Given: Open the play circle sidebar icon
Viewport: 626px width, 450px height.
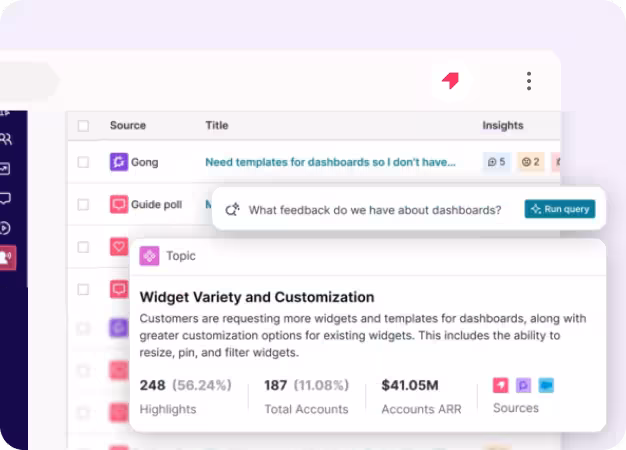Looking at the screenshot, I should tap(5, 228).
